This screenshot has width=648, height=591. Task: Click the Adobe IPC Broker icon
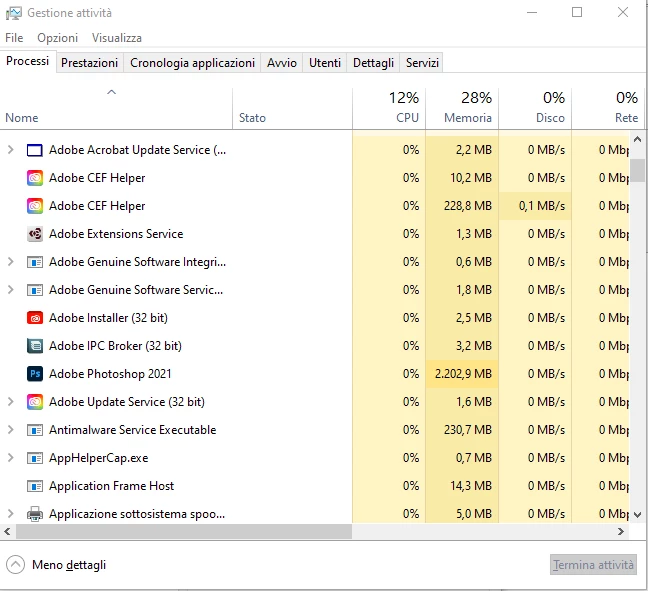pos(35,346)
